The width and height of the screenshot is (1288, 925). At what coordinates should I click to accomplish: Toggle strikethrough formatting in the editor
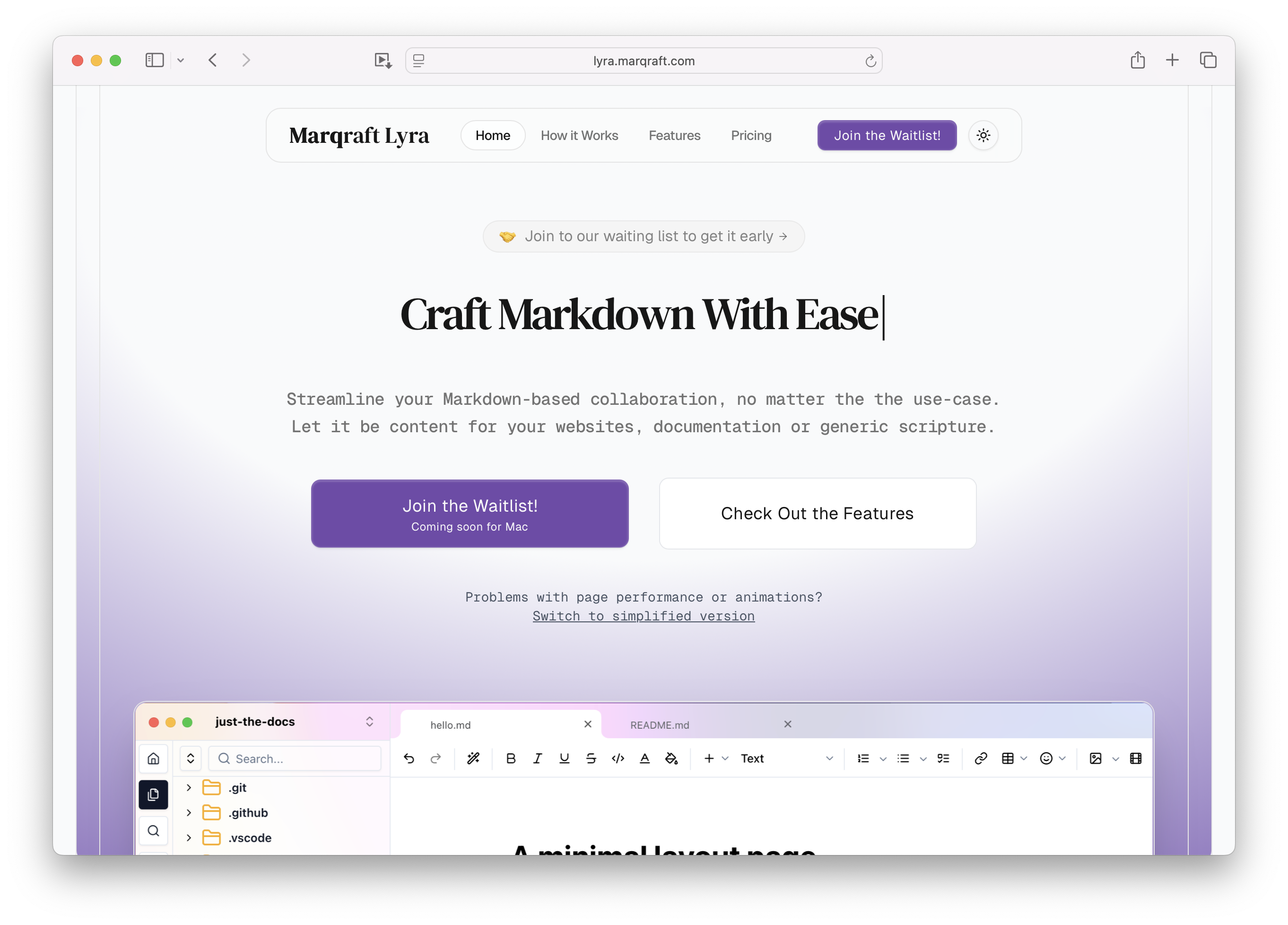591,759
